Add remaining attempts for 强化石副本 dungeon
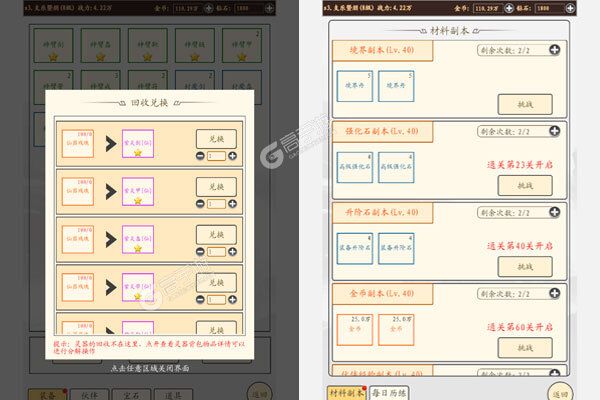The height and width of the screenshot is (400, 600). [554, 131]
